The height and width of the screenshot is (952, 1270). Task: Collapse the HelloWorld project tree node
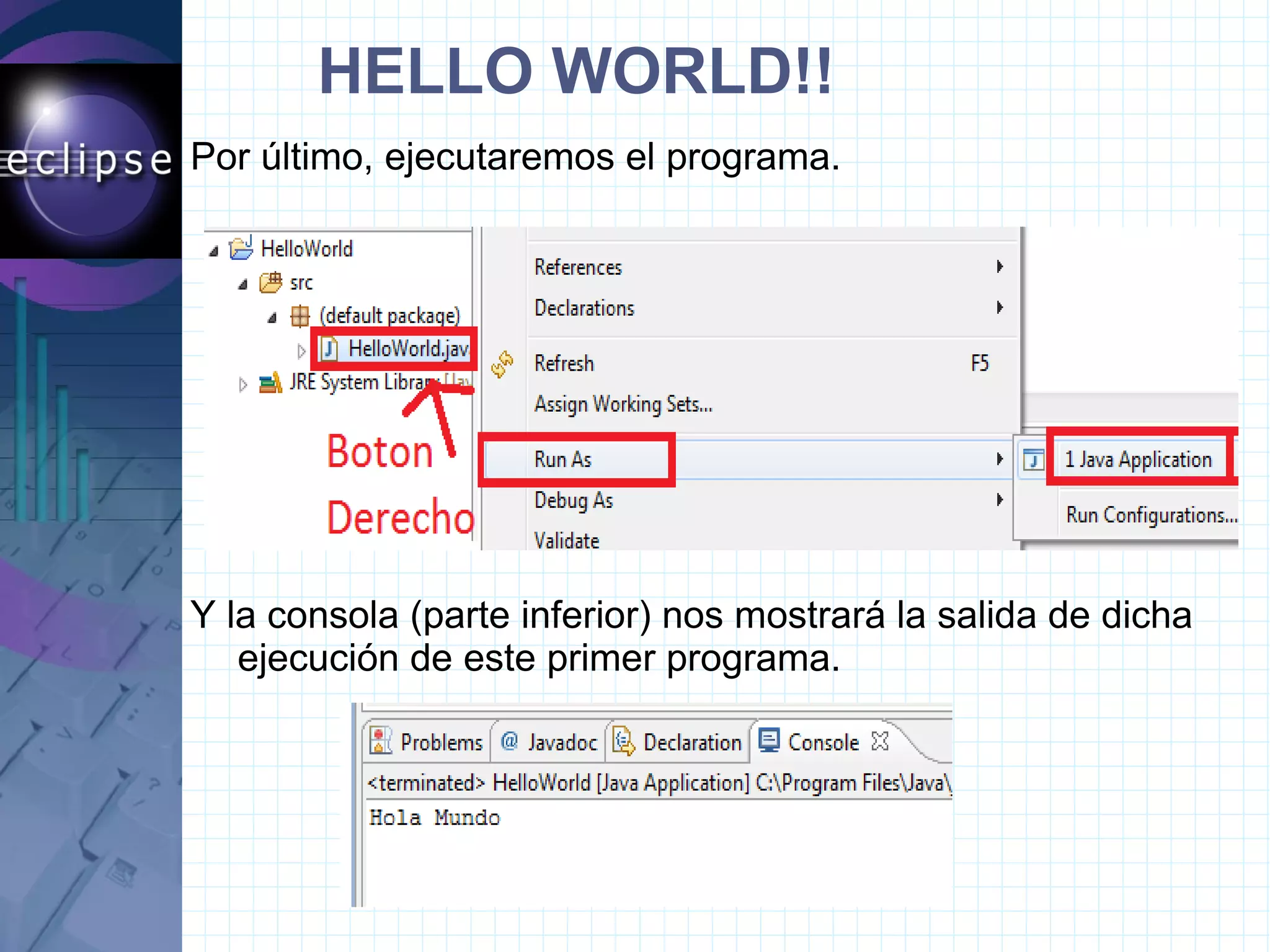(x=214, y=251)
